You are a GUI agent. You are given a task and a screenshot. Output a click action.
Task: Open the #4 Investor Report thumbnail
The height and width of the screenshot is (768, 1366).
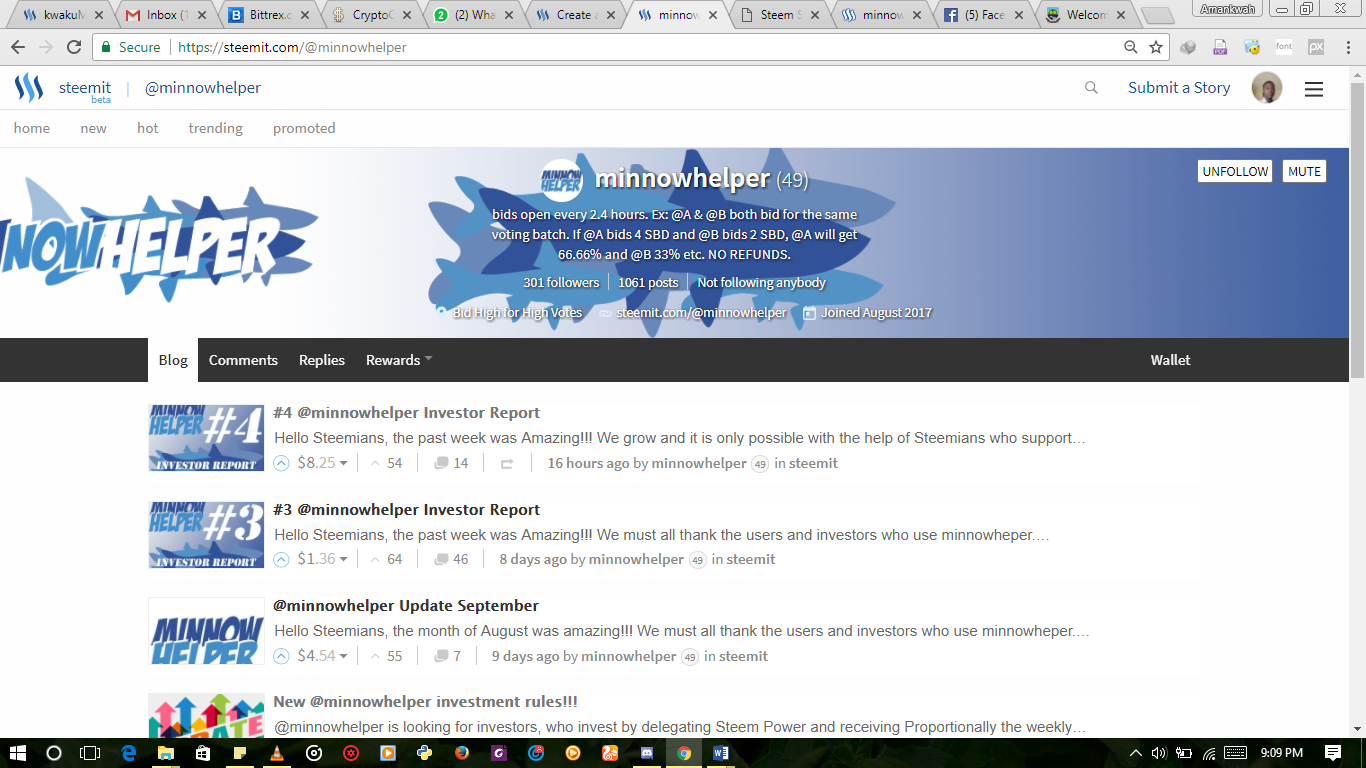(x=206, y=437)
